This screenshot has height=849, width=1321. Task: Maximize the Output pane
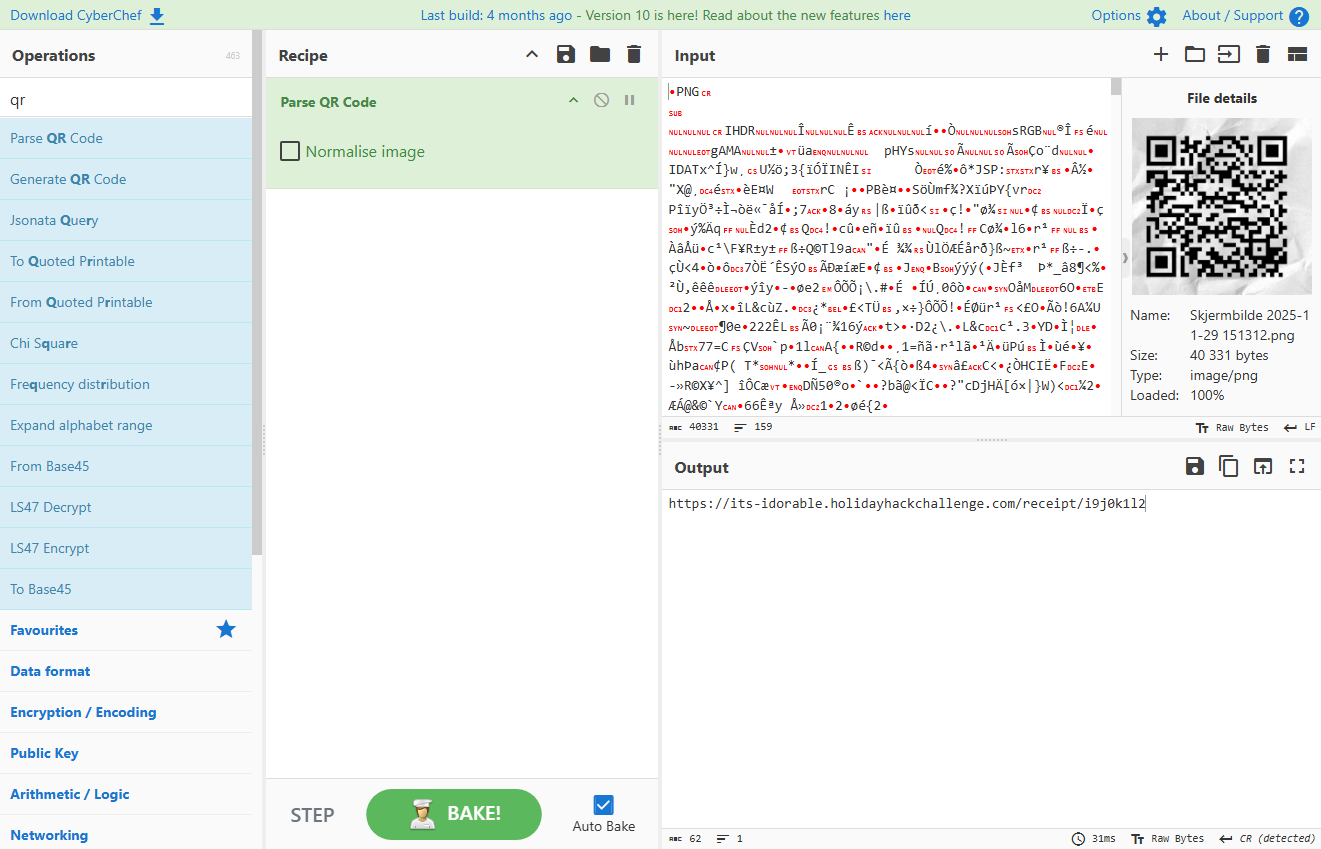point(1297,466)
